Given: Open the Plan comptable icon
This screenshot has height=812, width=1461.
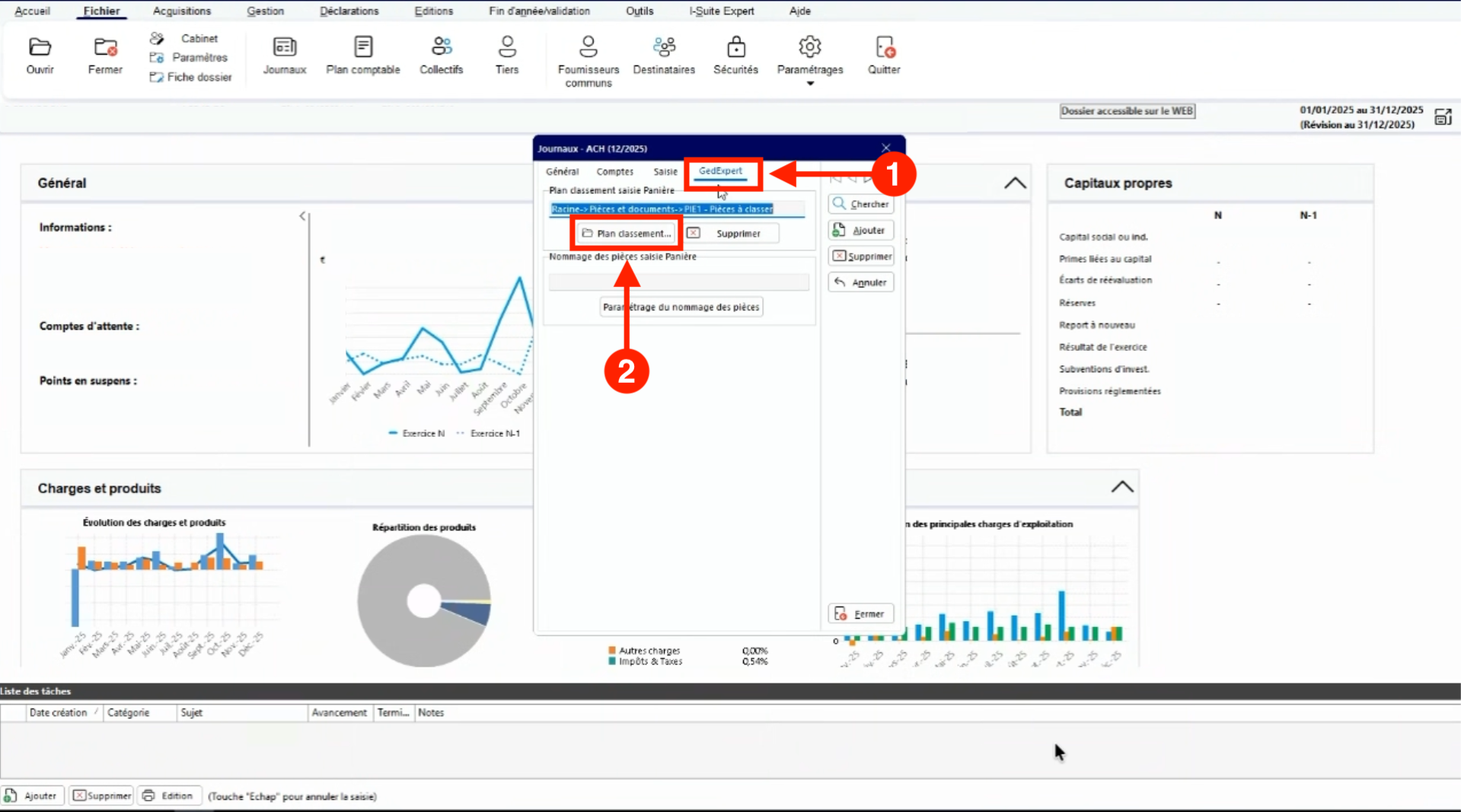Looking at the screenshot, I should (x=363, y=56).
